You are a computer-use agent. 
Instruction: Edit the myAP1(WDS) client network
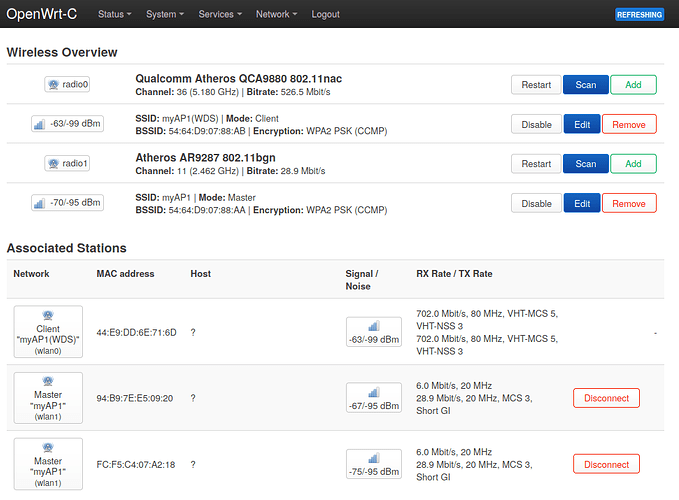(582, 125)
